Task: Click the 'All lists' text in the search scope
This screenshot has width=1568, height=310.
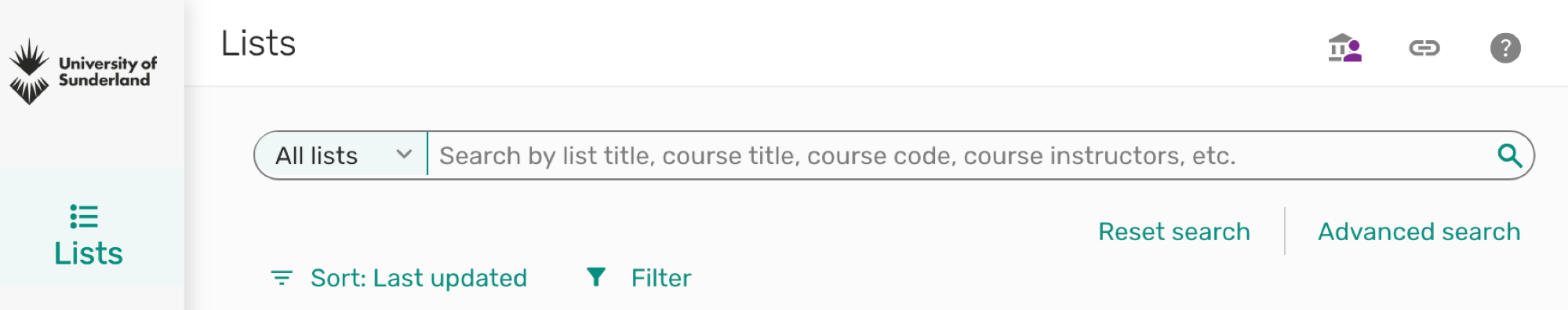Action: [x=316, y=155]
